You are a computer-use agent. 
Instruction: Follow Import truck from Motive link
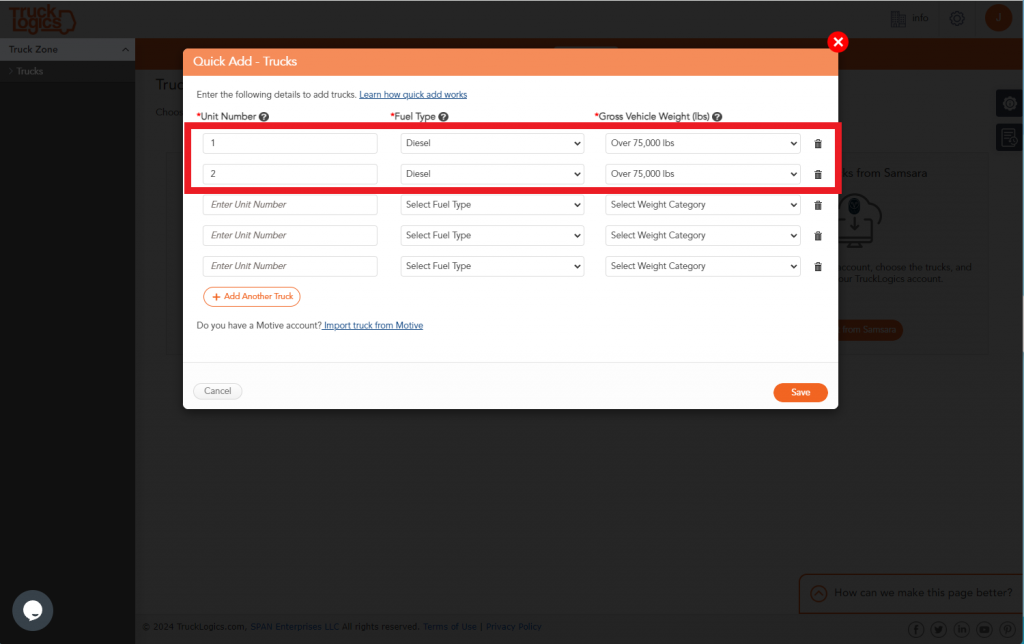pyautogui.click(x=373, y=325)
